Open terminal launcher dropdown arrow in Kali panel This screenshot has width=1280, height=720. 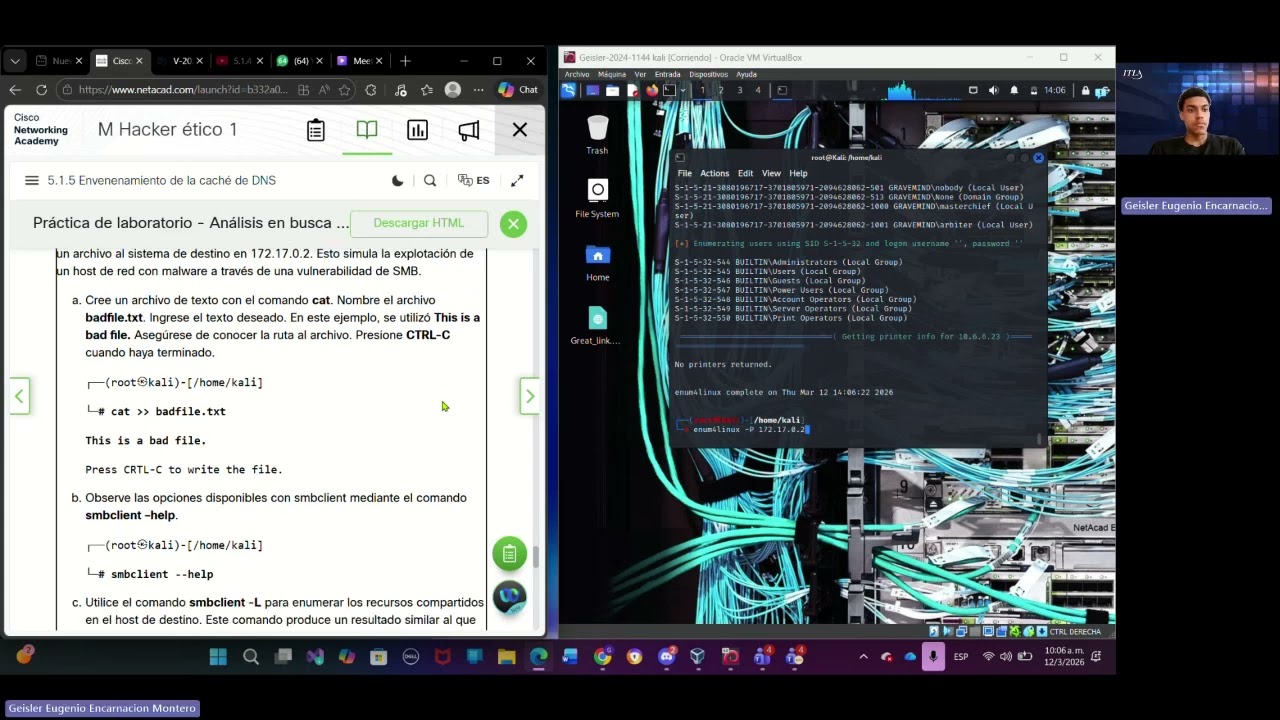(x=683, y=90)
